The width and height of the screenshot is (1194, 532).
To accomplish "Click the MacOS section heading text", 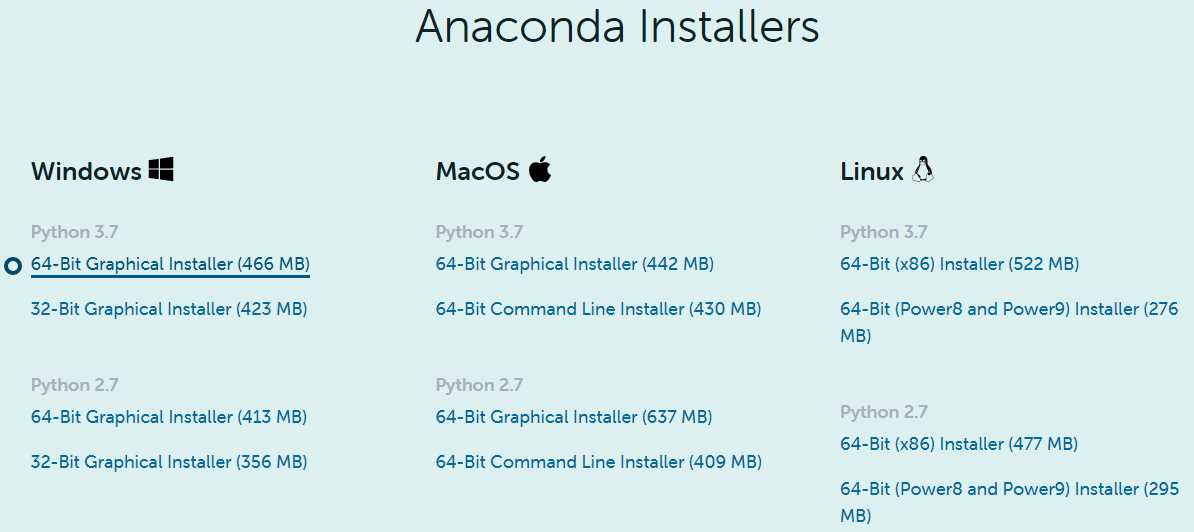I will 477,171.
